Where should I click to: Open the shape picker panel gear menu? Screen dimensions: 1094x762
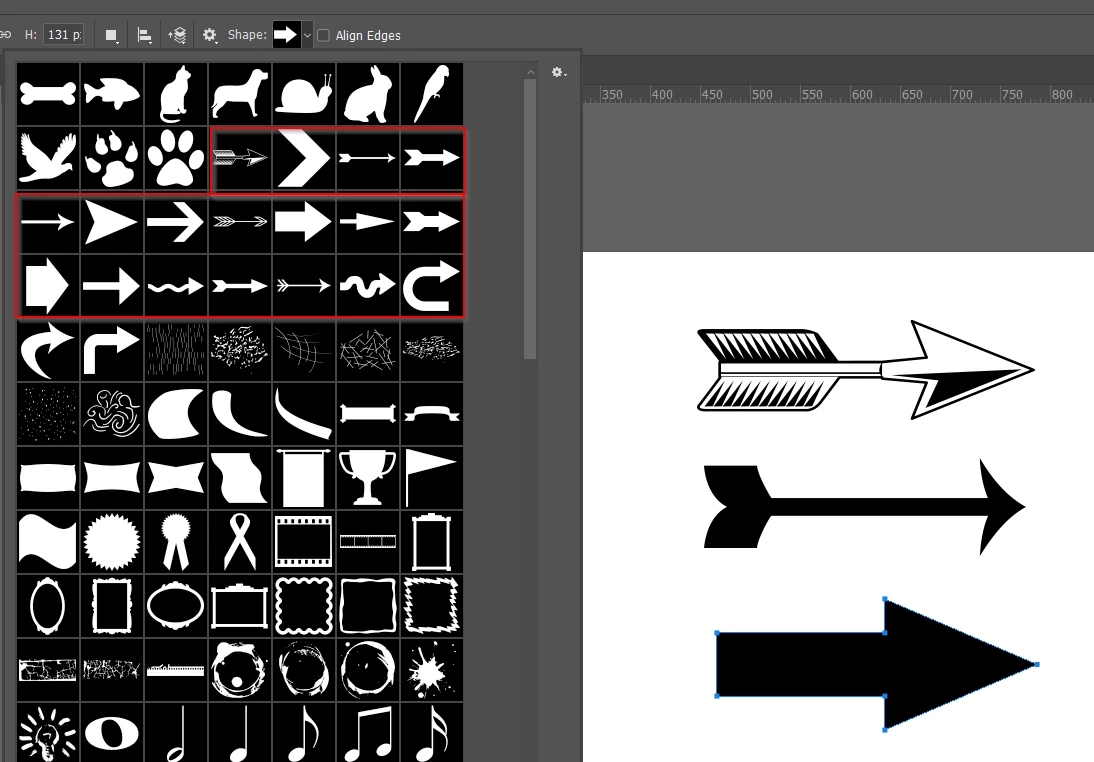558,72
